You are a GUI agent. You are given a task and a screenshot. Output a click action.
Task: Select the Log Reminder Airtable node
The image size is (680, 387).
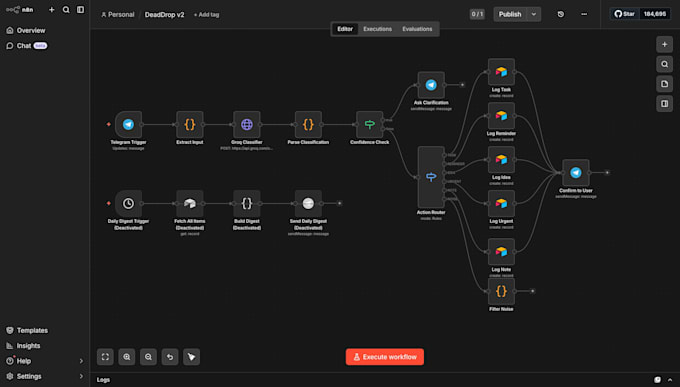click(501, 115)
